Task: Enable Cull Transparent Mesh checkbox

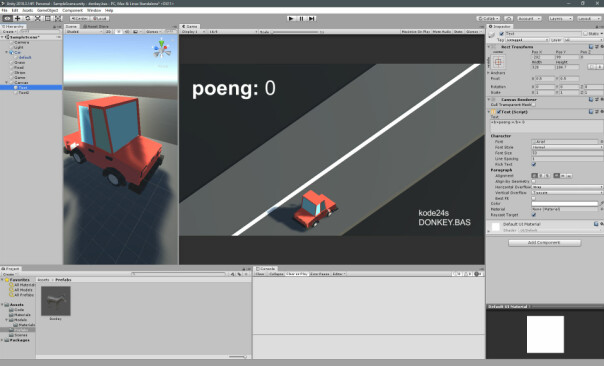Action: (534, 105)
